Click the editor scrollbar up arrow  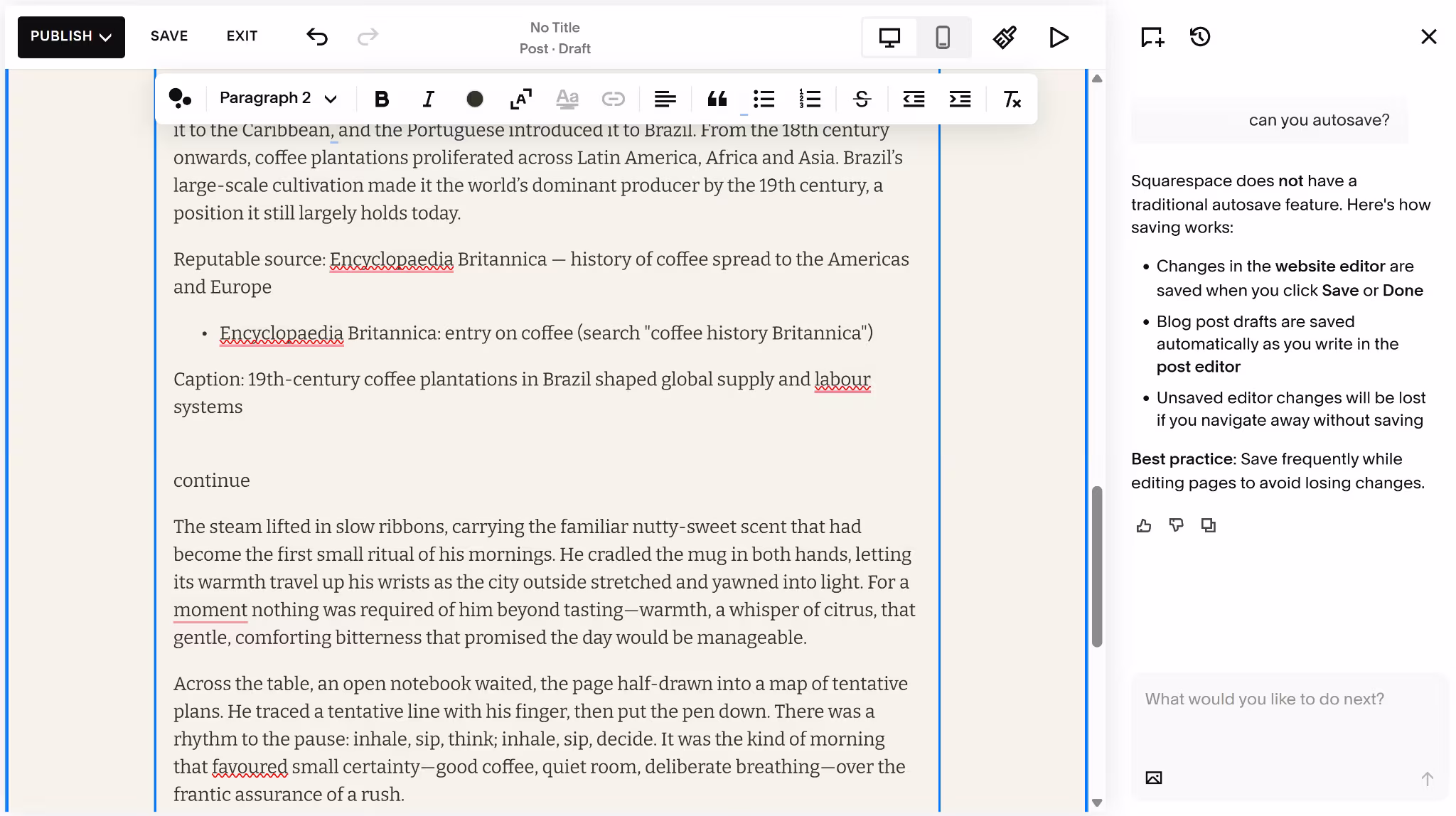click(1097, 78)
